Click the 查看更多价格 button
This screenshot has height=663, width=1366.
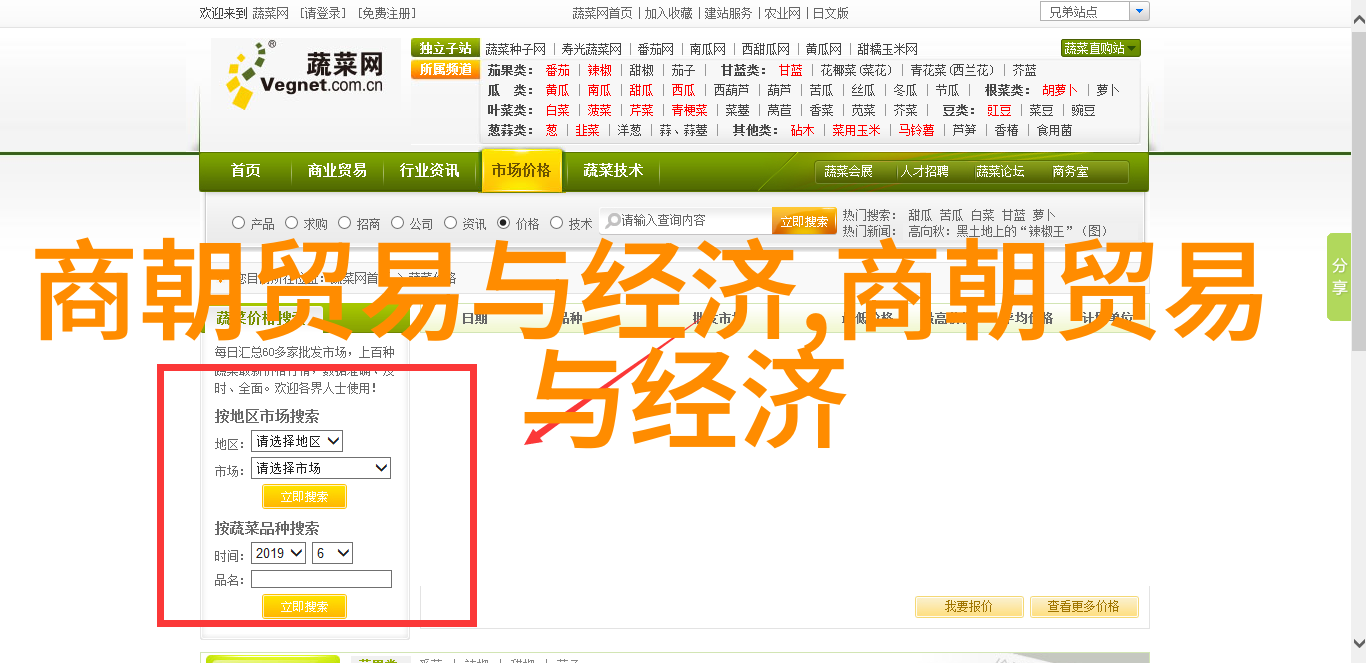click(1083, 606)
